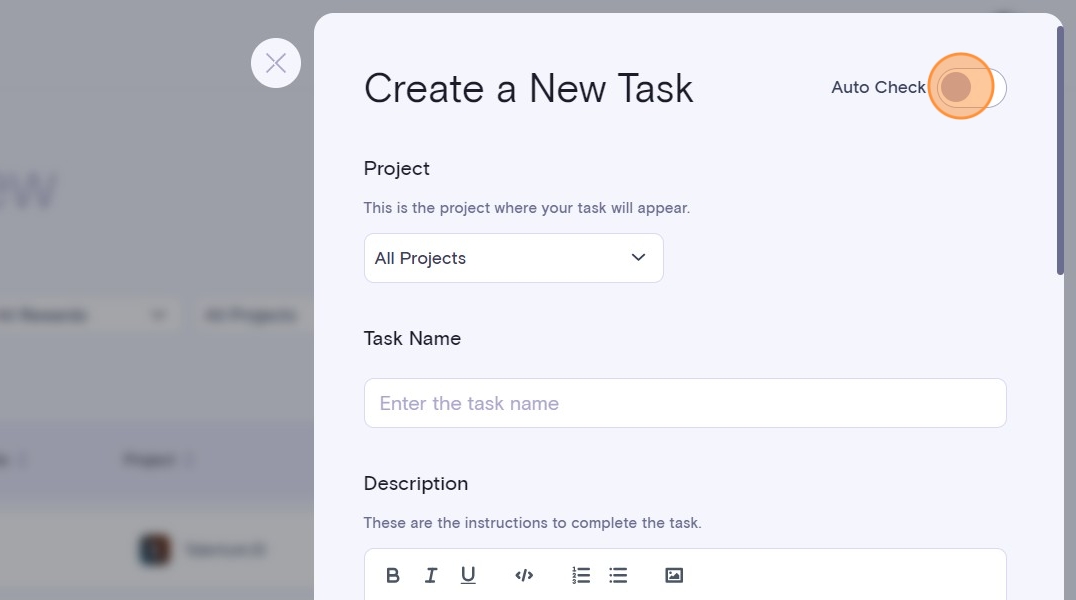Viewport: 1076px width, 600px height.
Task: Click the dialog's vertical scrollbar thumb
Action: [1060, 150]
